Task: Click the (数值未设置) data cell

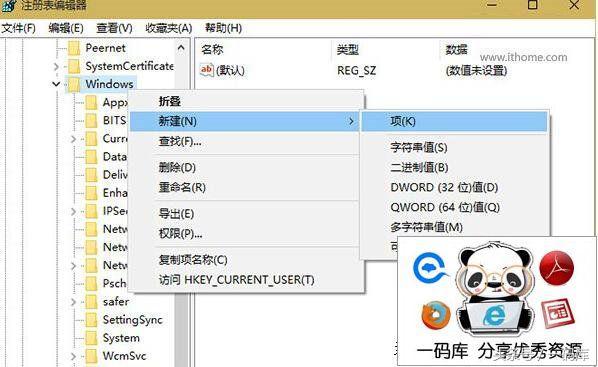Action: pyautogui.click(x=476, y=71)
